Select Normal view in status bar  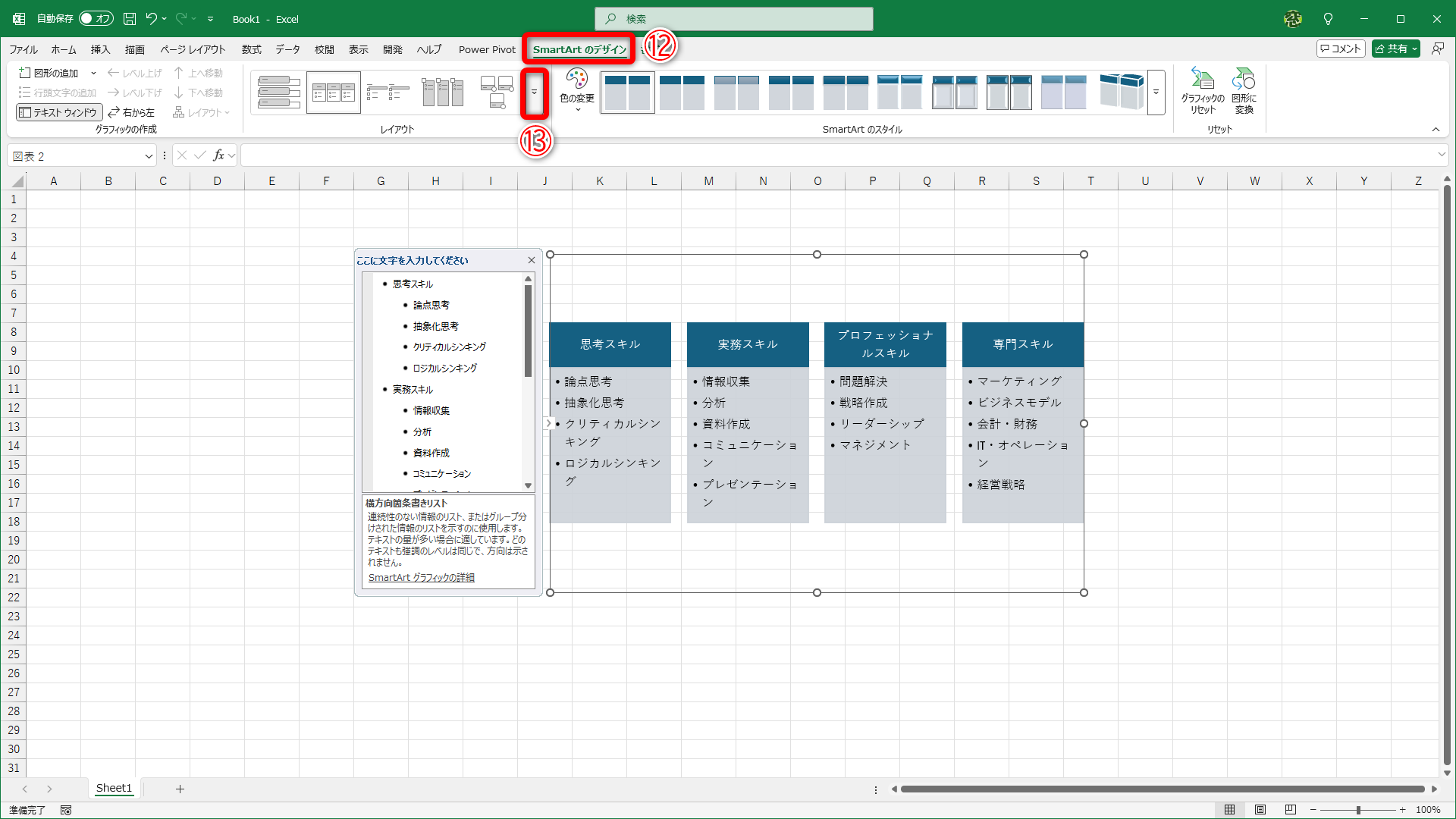1230,810
